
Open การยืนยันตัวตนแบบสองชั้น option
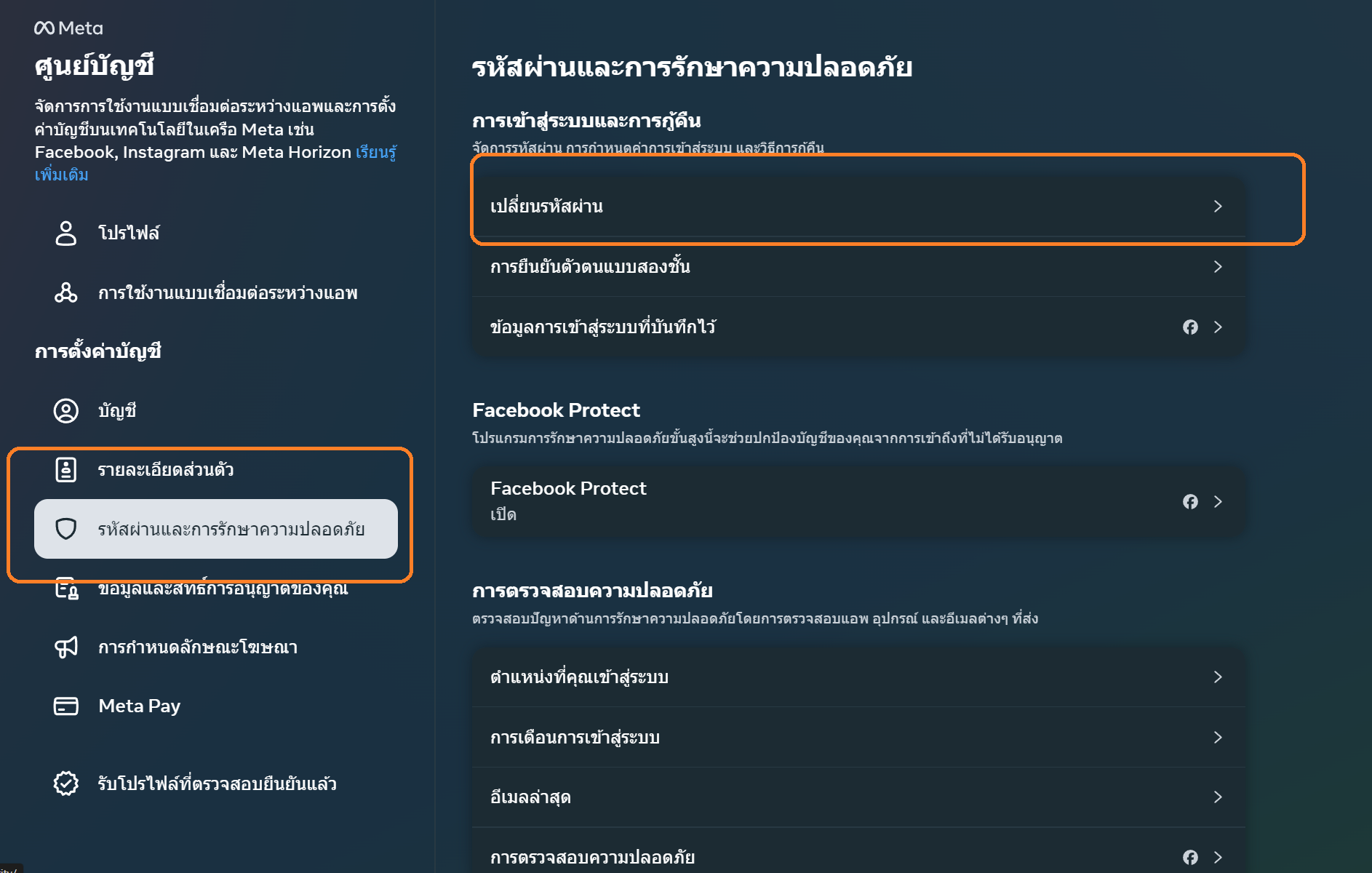[x=858, y=267]
